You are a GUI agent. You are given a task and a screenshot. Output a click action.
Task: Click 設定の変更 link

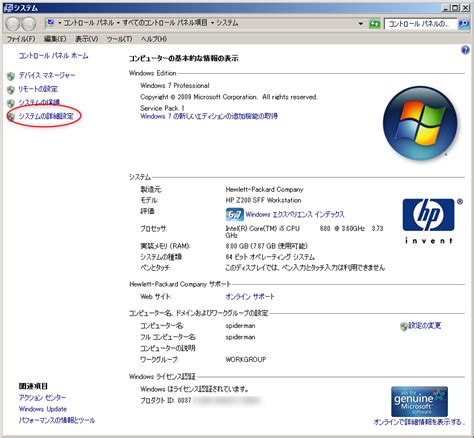pos(424,326)
